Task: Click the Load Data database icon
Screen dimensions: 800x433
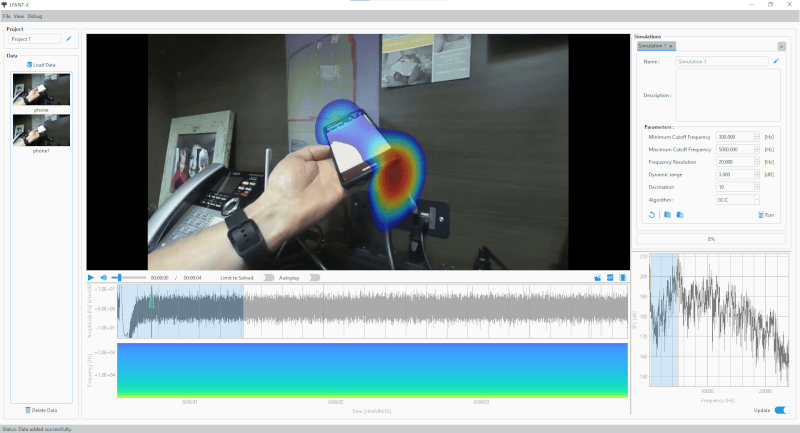Action: click(29, 65)
